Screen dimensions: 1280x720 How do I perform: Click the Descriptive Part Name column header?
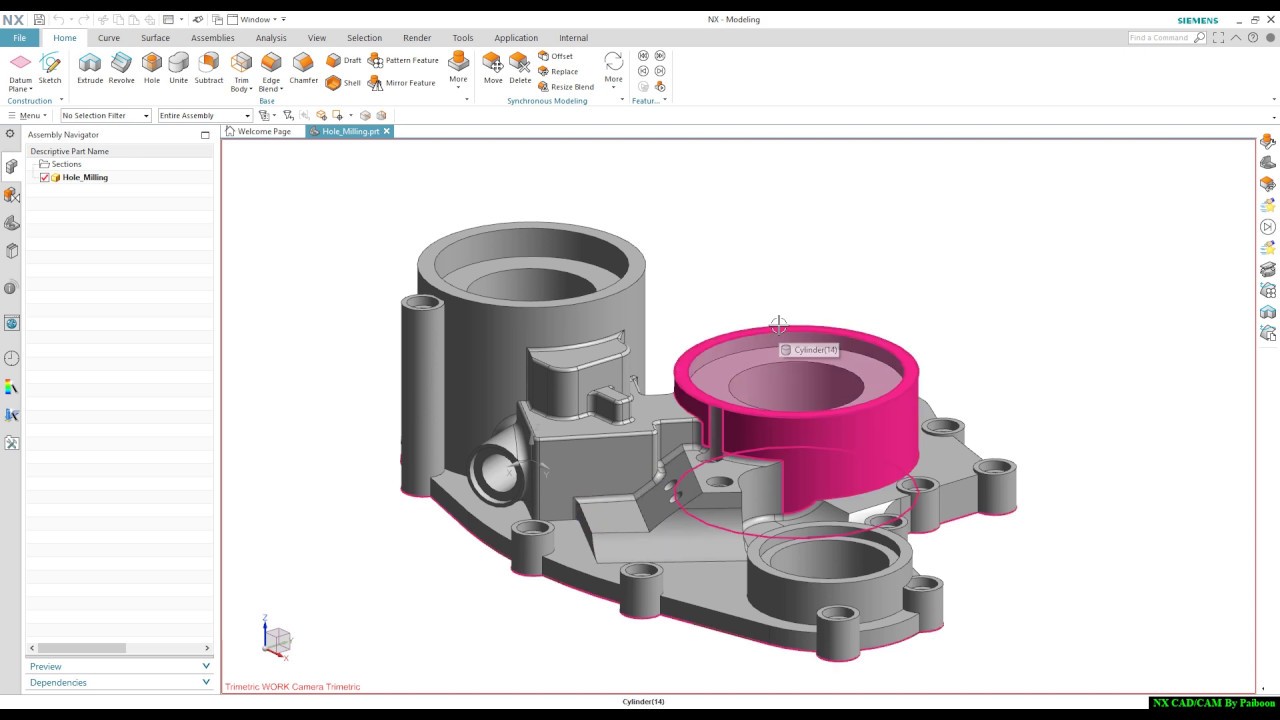(x=119, y=151)
